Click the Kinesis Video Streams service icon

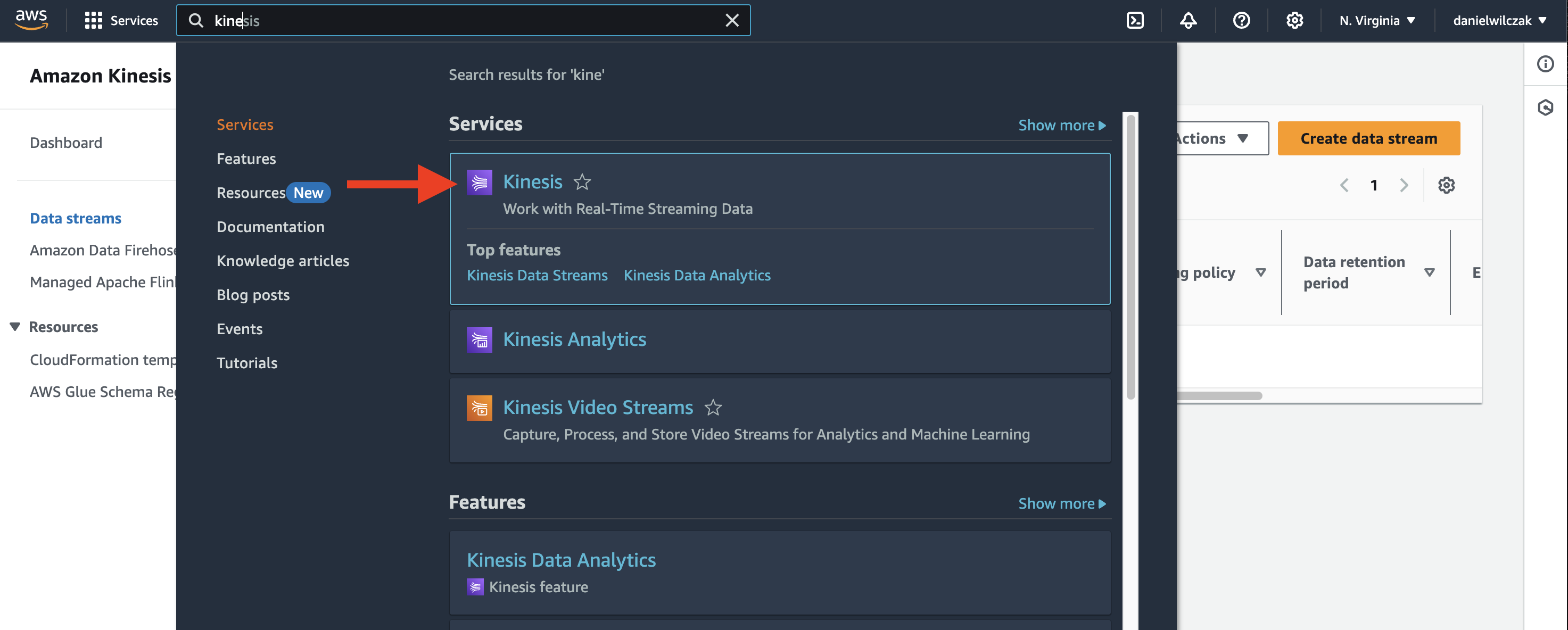click(479, 408)
